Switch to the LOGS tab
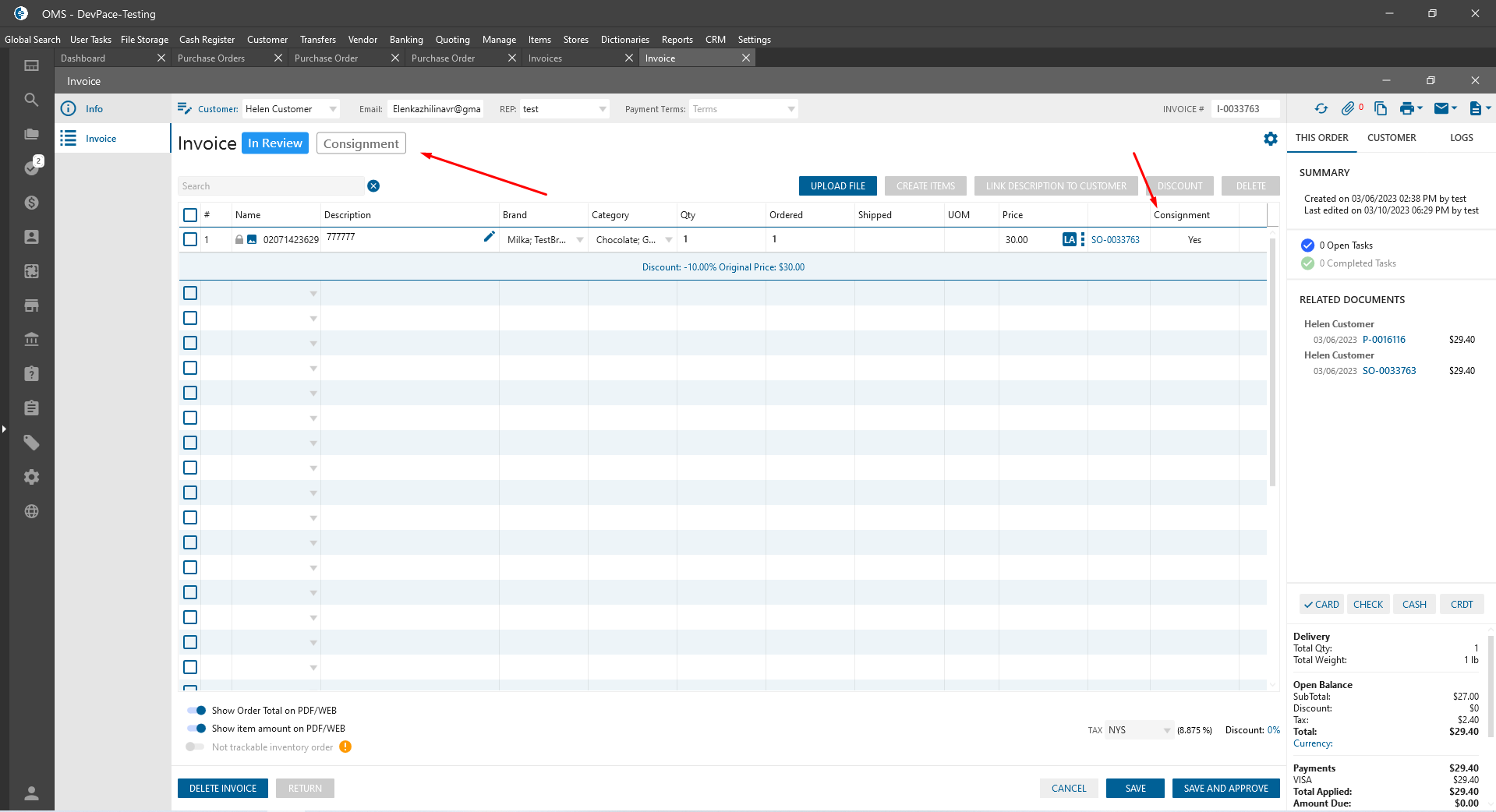 pyautogui.click(x=1462, y=138)
